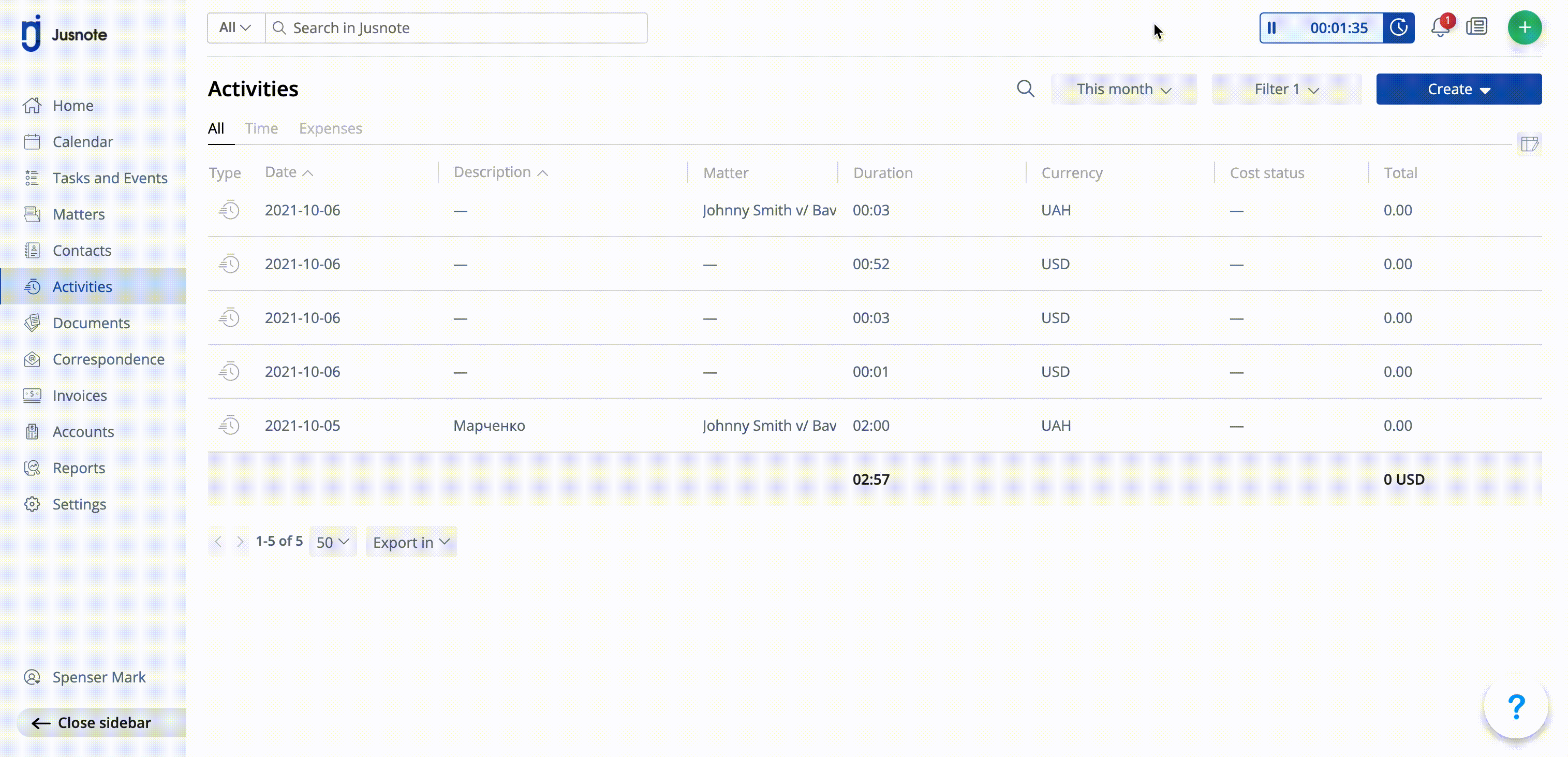Open the Contacts section
The height and width of the screenshot is (757, 1568).
(x=82, y=250)
